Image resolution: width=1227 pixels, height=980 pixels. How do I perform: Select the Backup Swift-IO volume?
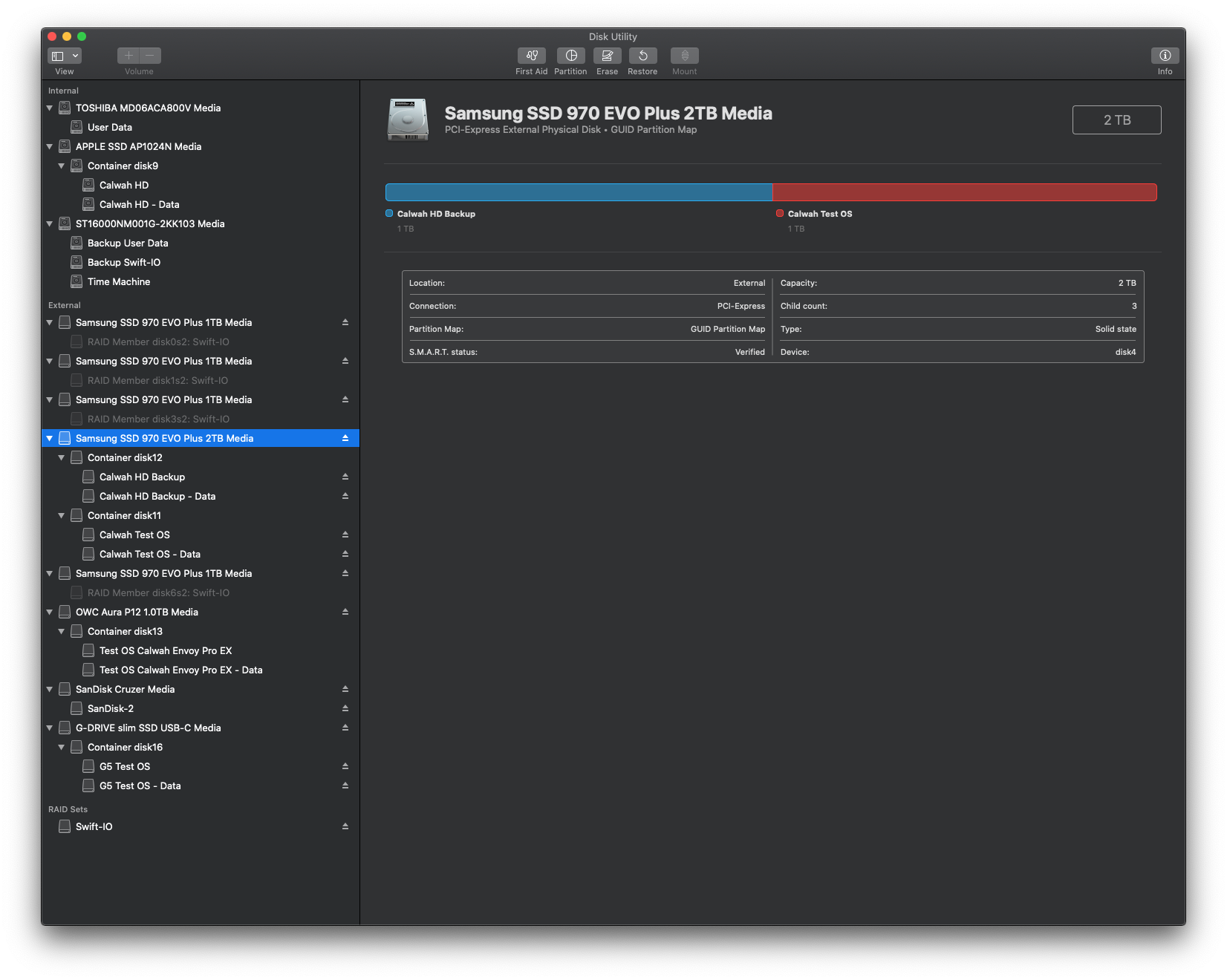pos(201,263)
